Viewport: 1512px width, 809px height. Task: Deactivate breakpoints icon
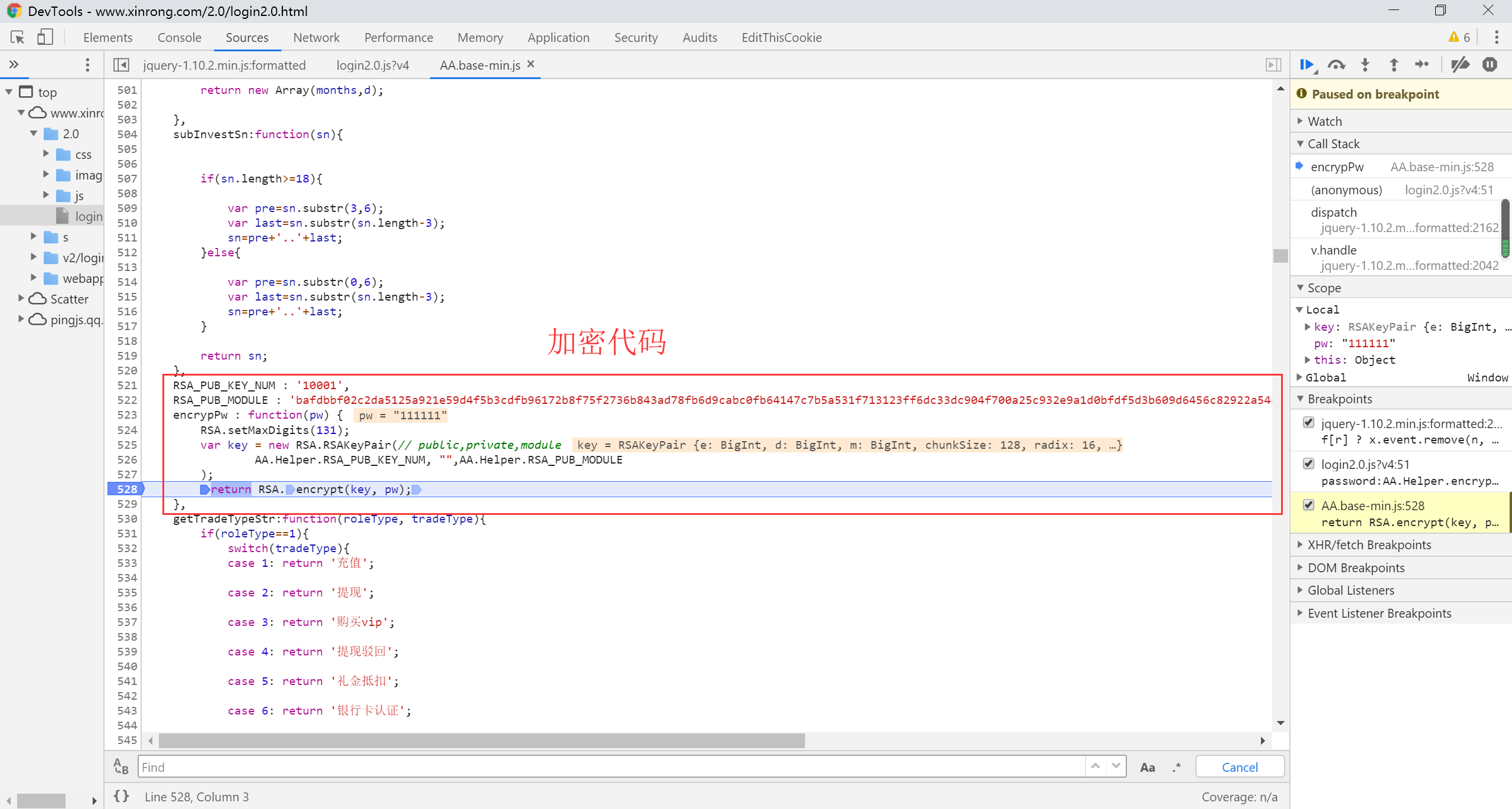click(x=1460, y=65)
